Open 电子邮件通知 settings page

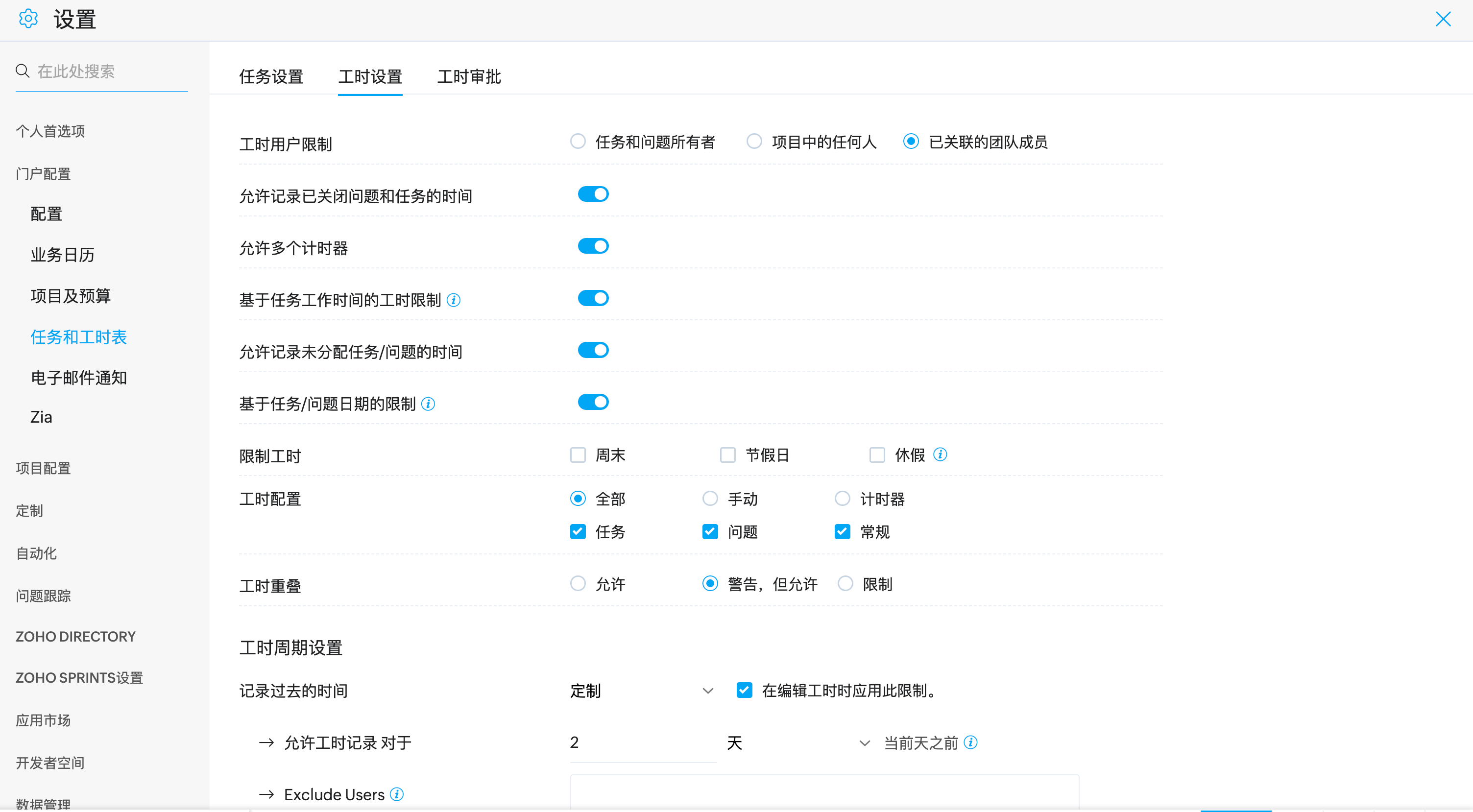click(x=79, y=378)
